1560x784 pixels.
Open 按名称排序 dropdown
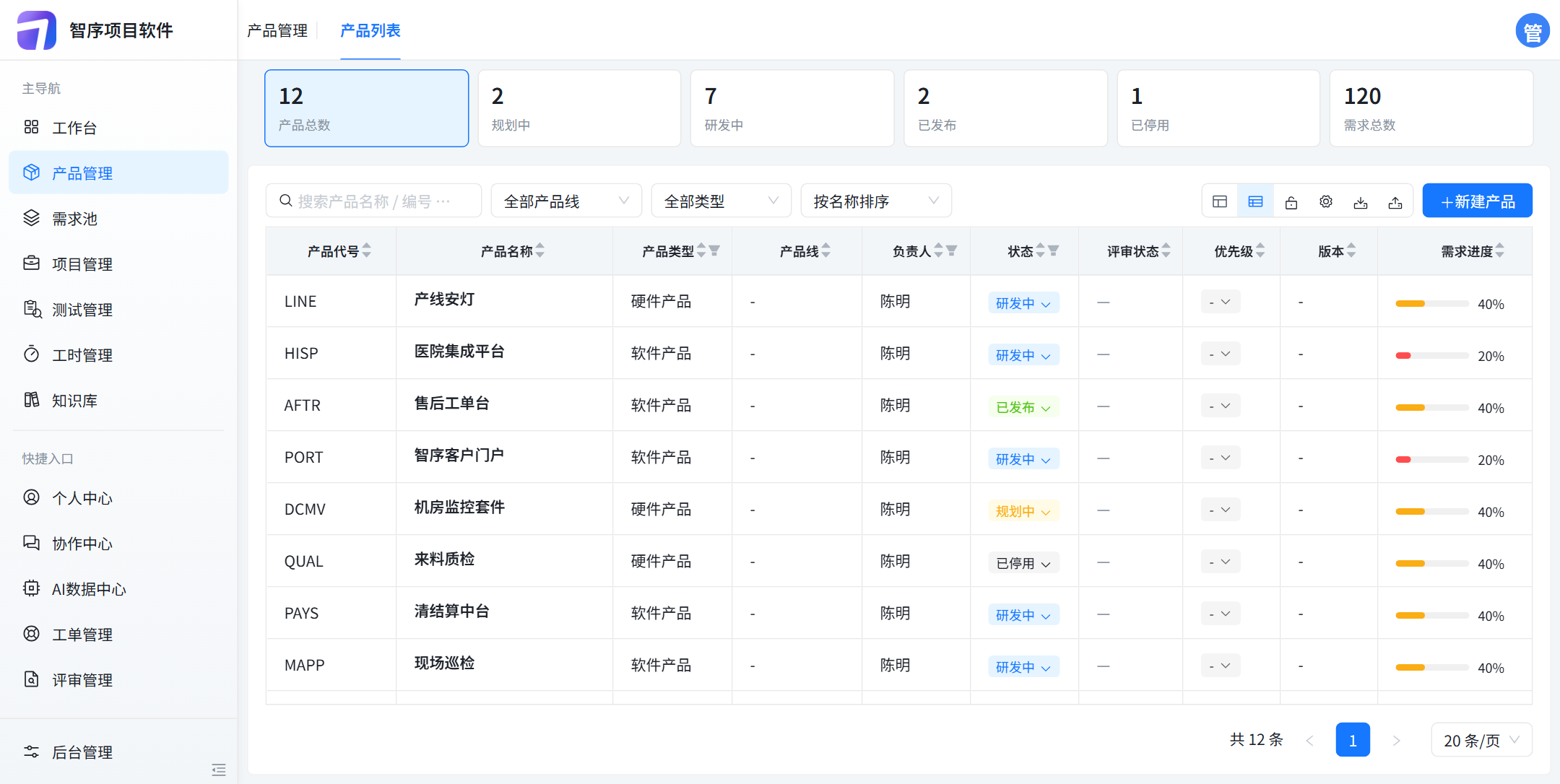pos(876,201)
